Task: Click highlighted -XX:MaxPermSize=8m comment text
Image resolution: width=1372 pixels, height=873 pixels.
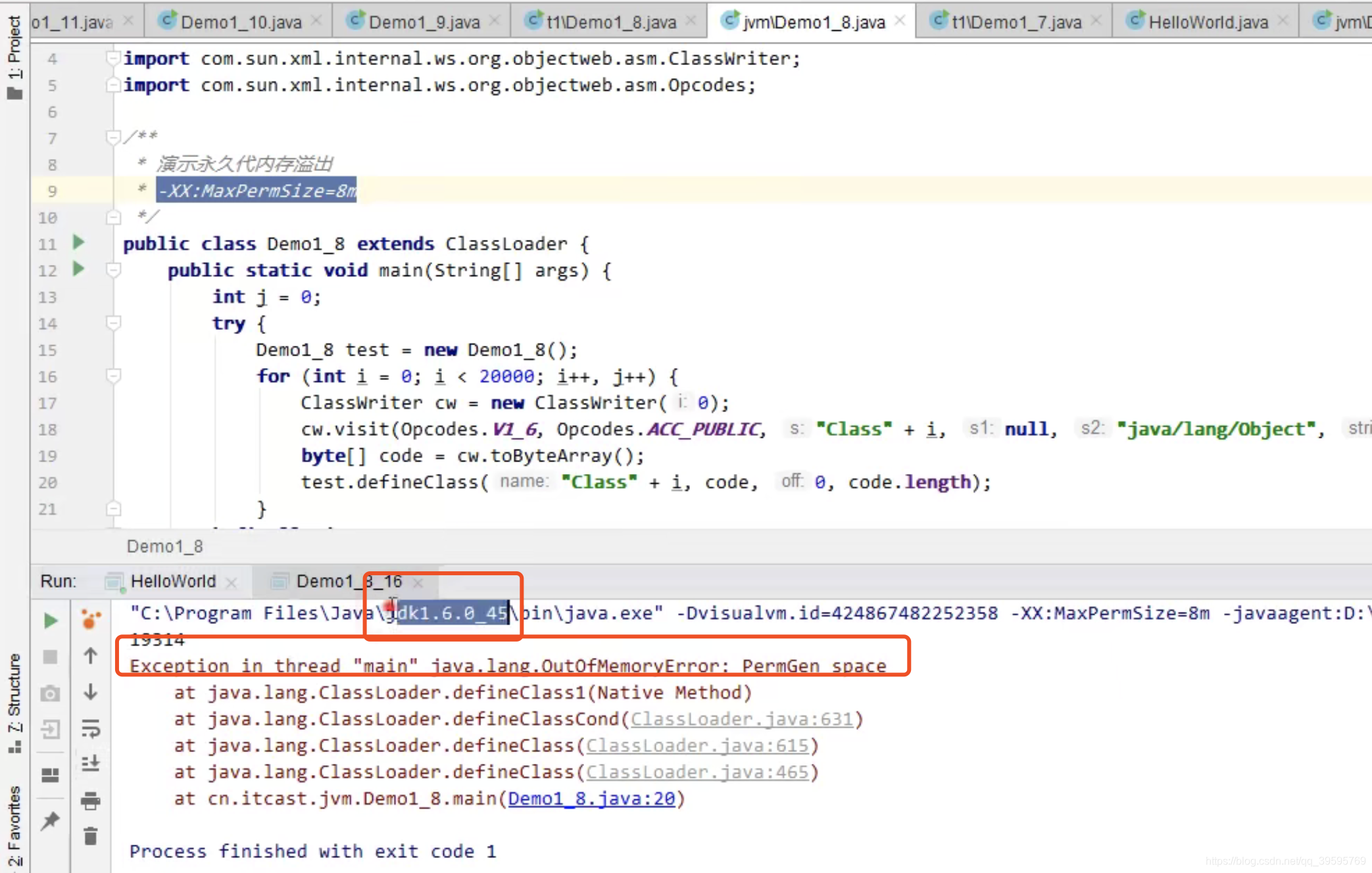Action: click(x=257, y=191)
